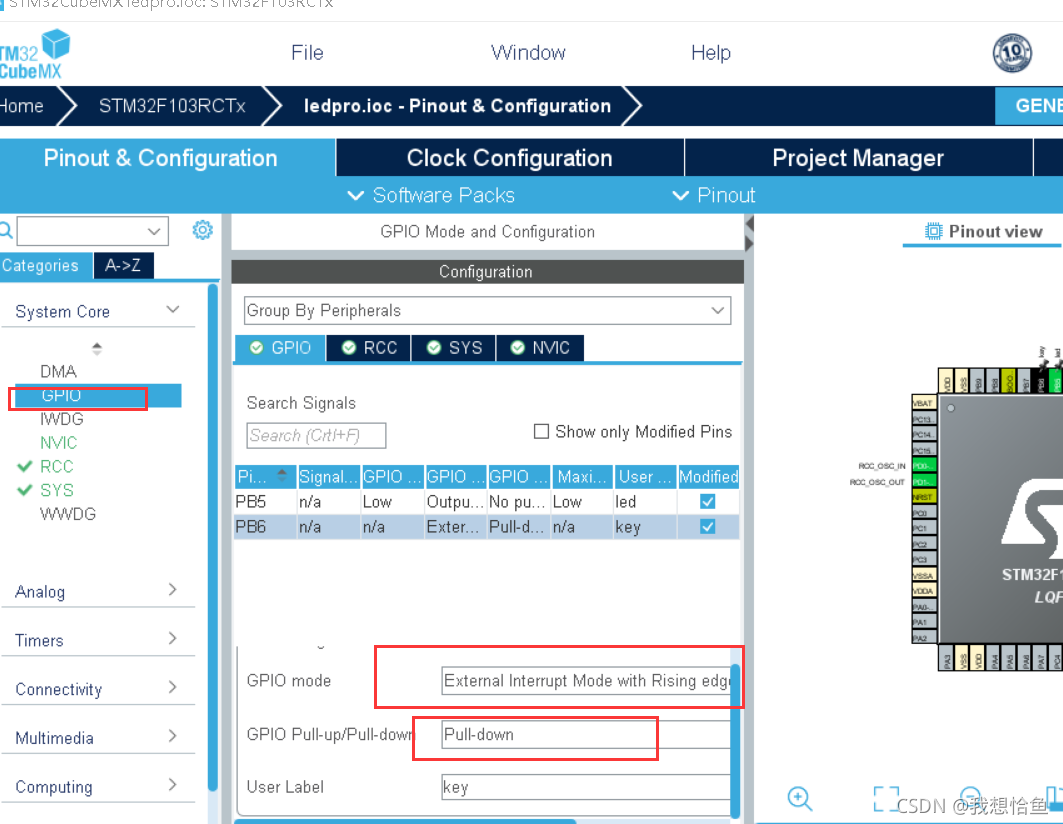
Task: Select WWDG in System Core list
Action: tap(68, 514)
